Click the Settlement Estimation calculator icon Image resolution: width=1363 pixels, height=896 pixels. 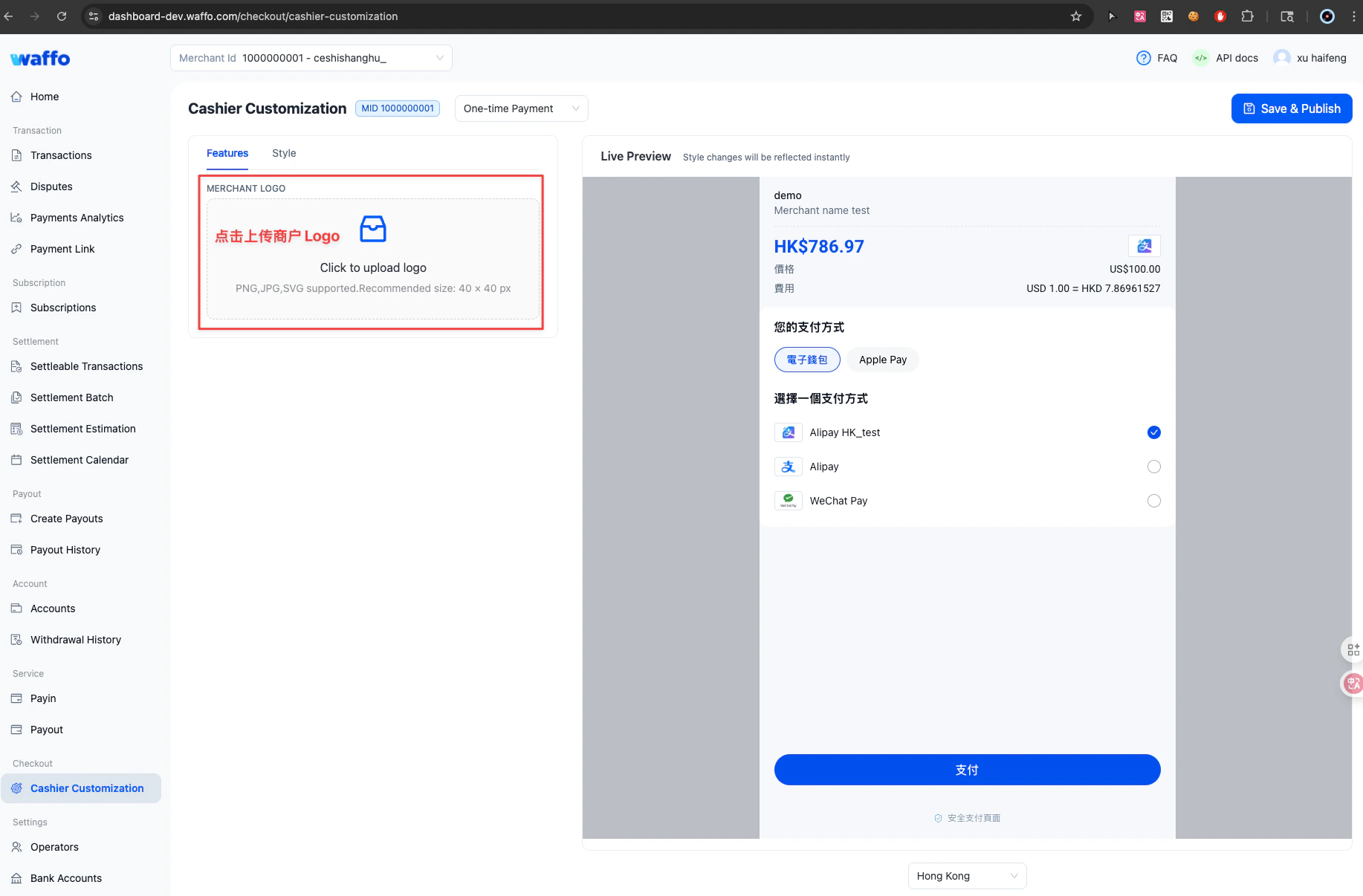16,429
